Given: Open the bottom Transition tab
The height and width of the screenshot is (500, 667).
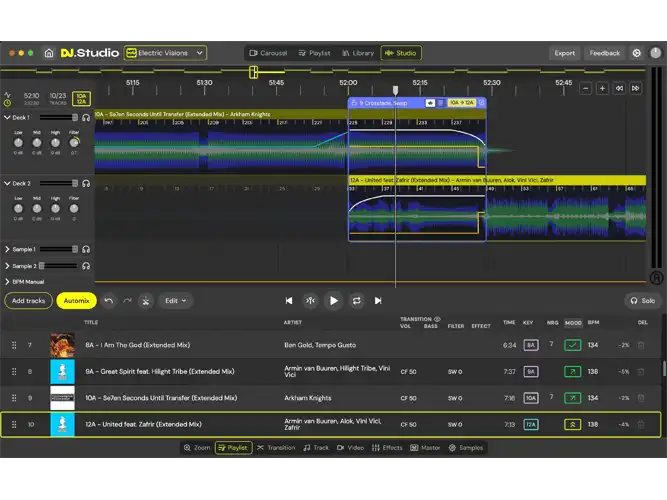Looking at the screenshot, I should [x=276, y=448].
